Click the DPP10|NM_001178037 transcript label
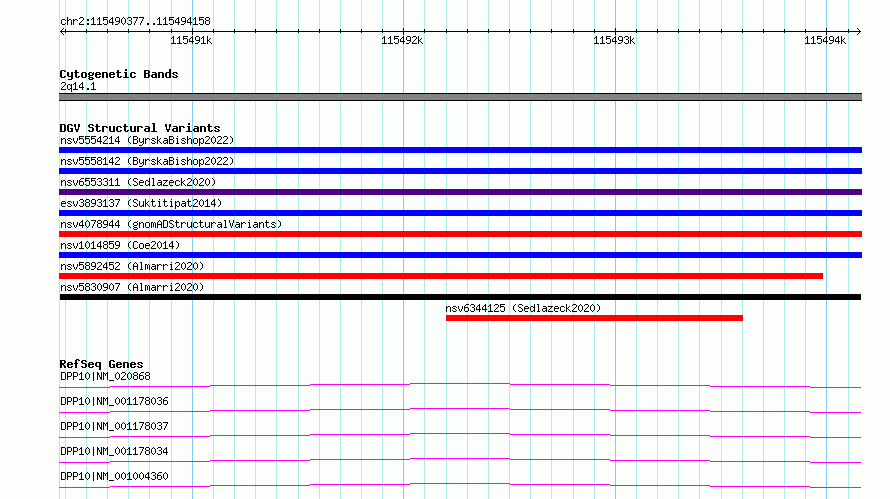Image resolution: width=890 pixels, height=499 pixels. (x=114, y=426)
